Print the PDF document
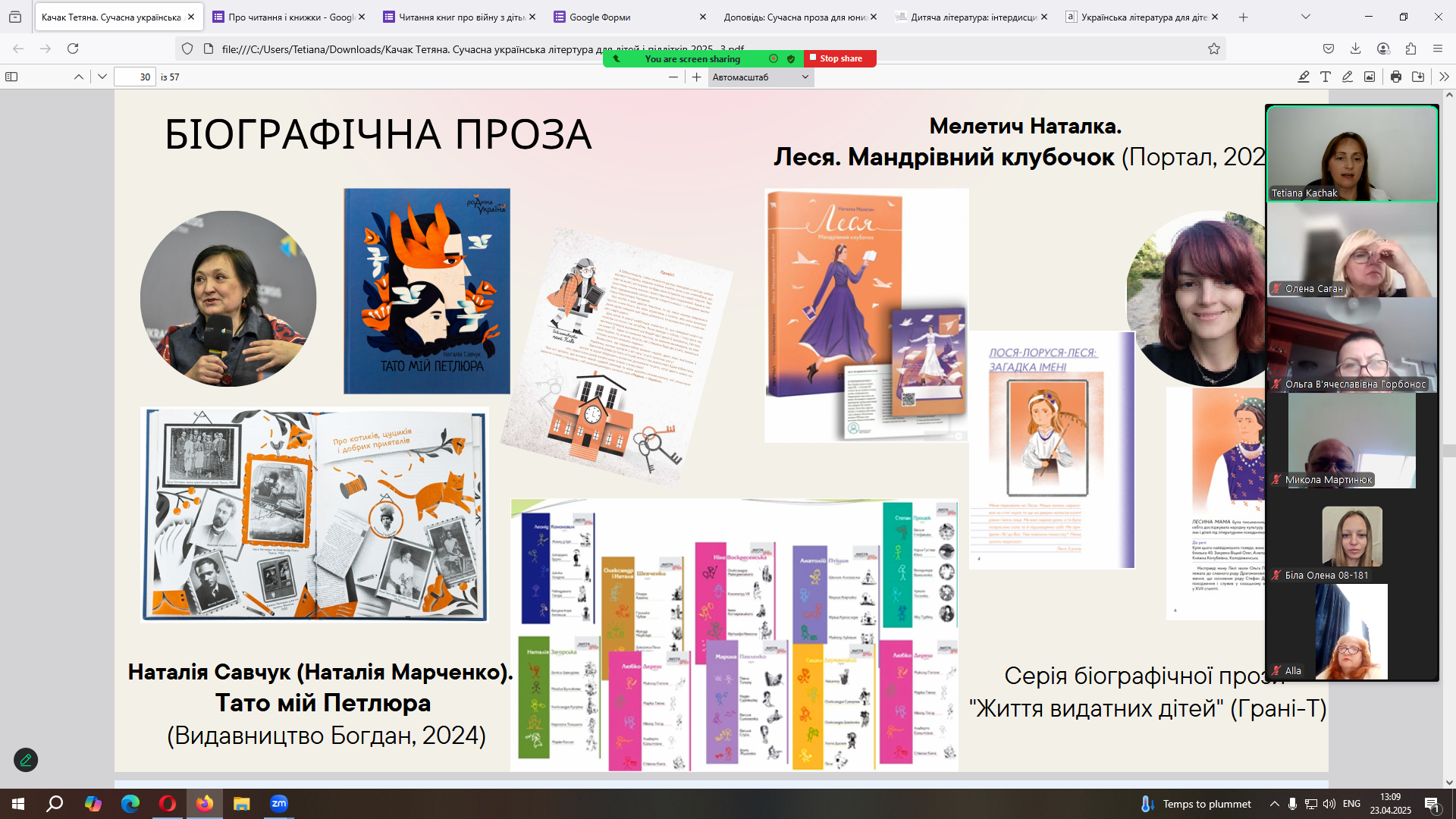 pos(1396,77)
